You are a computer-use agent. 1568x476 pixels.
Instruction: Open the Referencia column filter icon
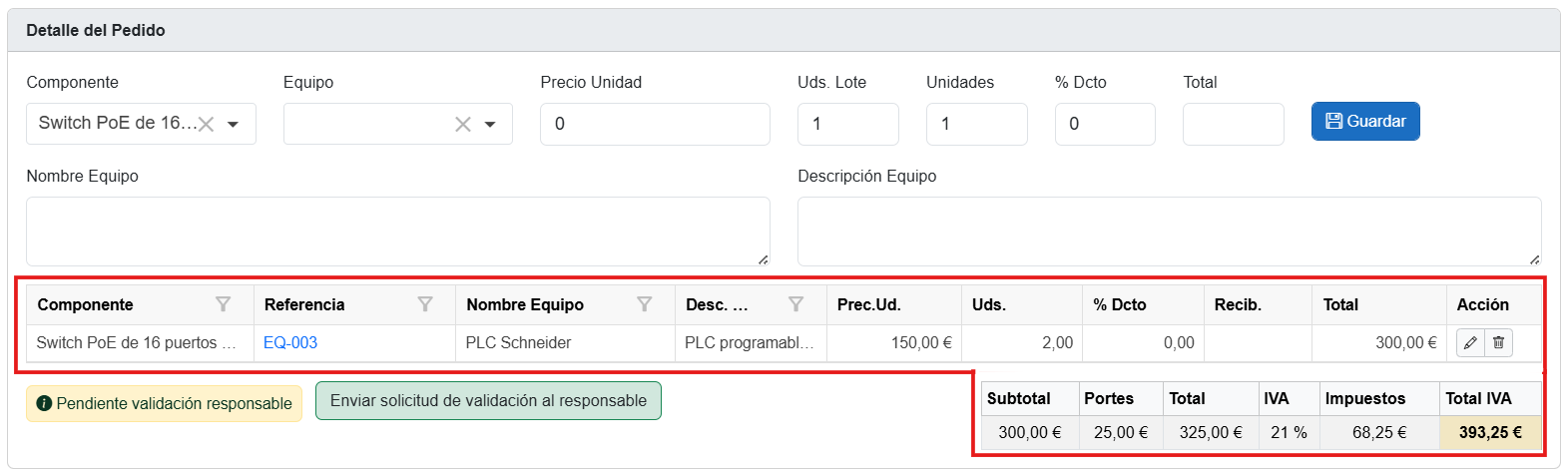pos(425,304)
